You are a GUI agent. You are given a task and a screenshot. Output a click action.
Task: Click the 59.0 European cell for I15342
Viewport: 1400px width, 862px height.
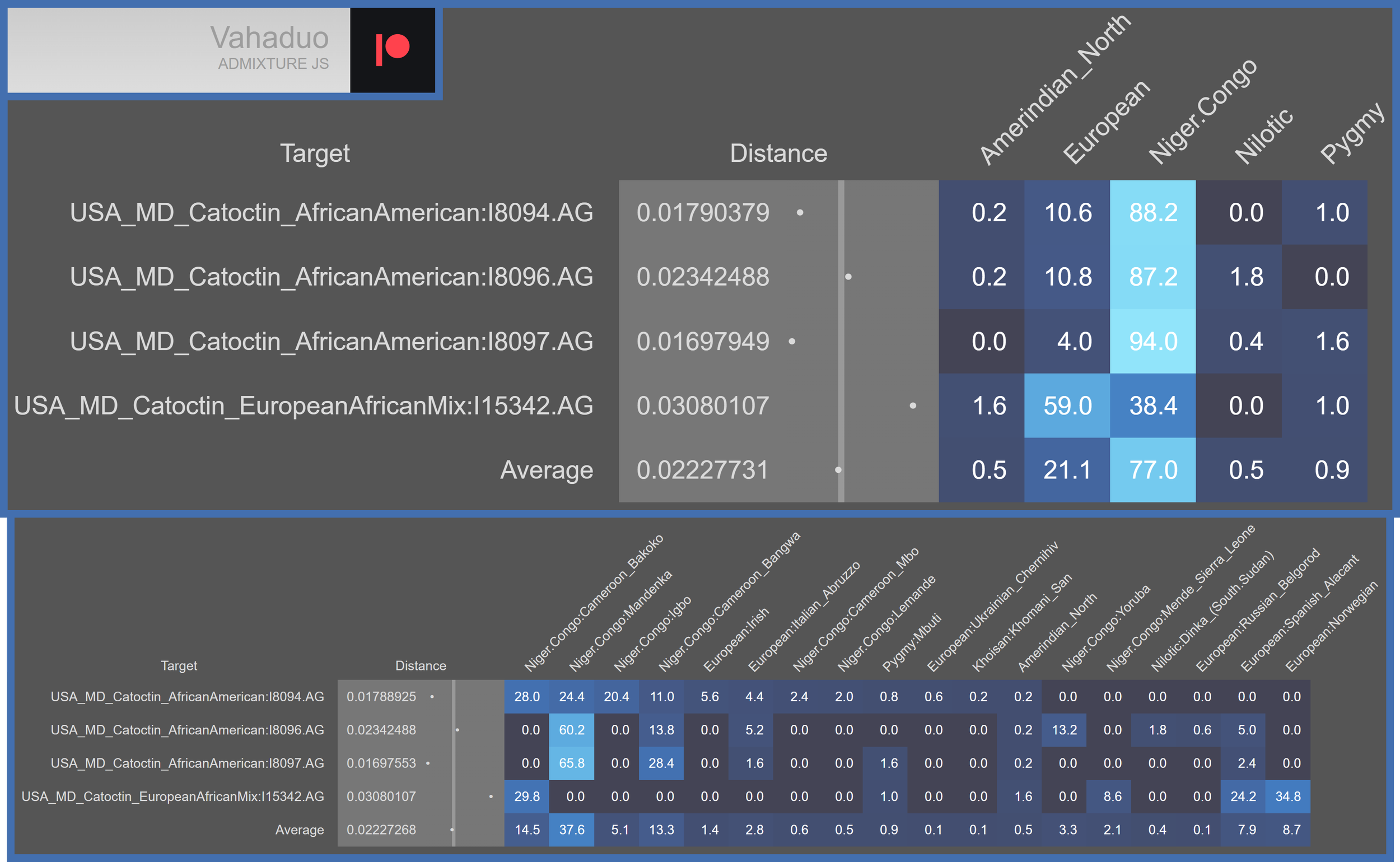pos(1067,406)
